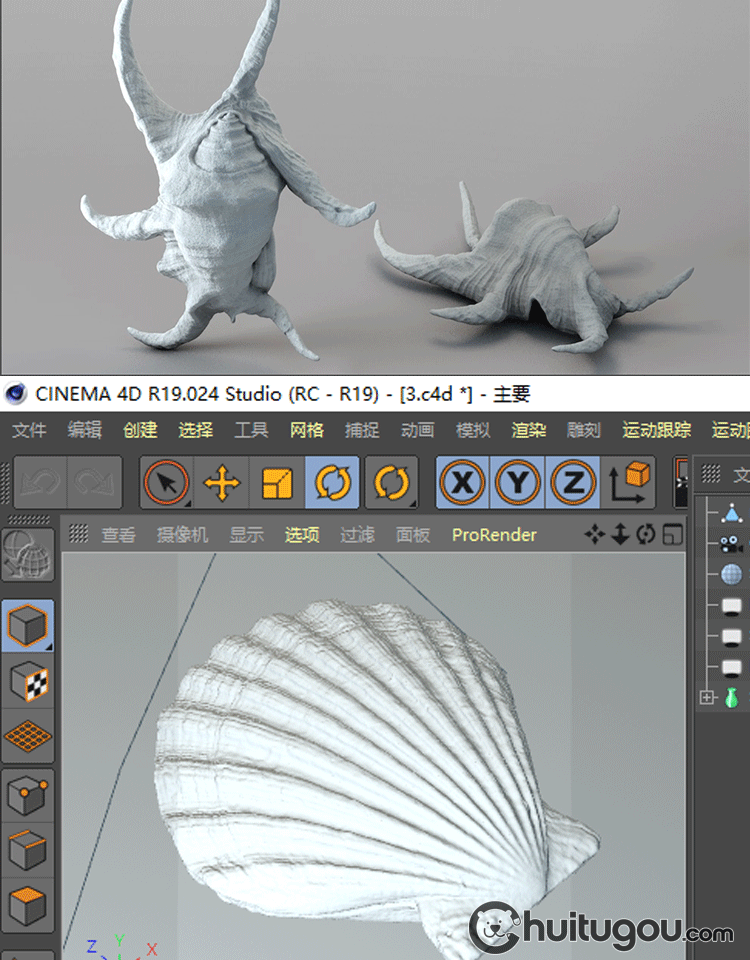Image resolution: width=750 pixels, height=960 pixels.
Task: Toggle Z axis lock
Action: pos(573,484)
